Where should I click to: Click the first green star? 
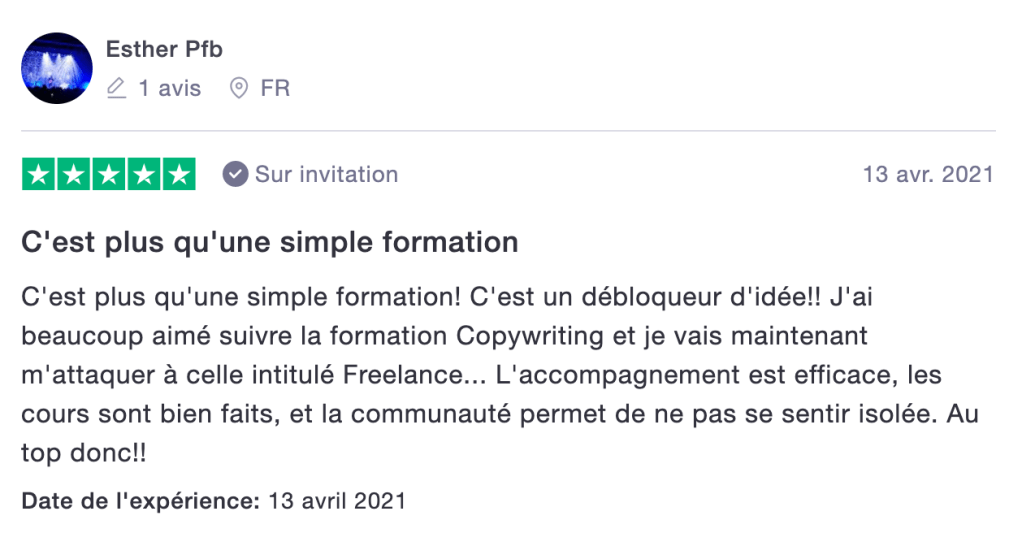tap(39, 175)
